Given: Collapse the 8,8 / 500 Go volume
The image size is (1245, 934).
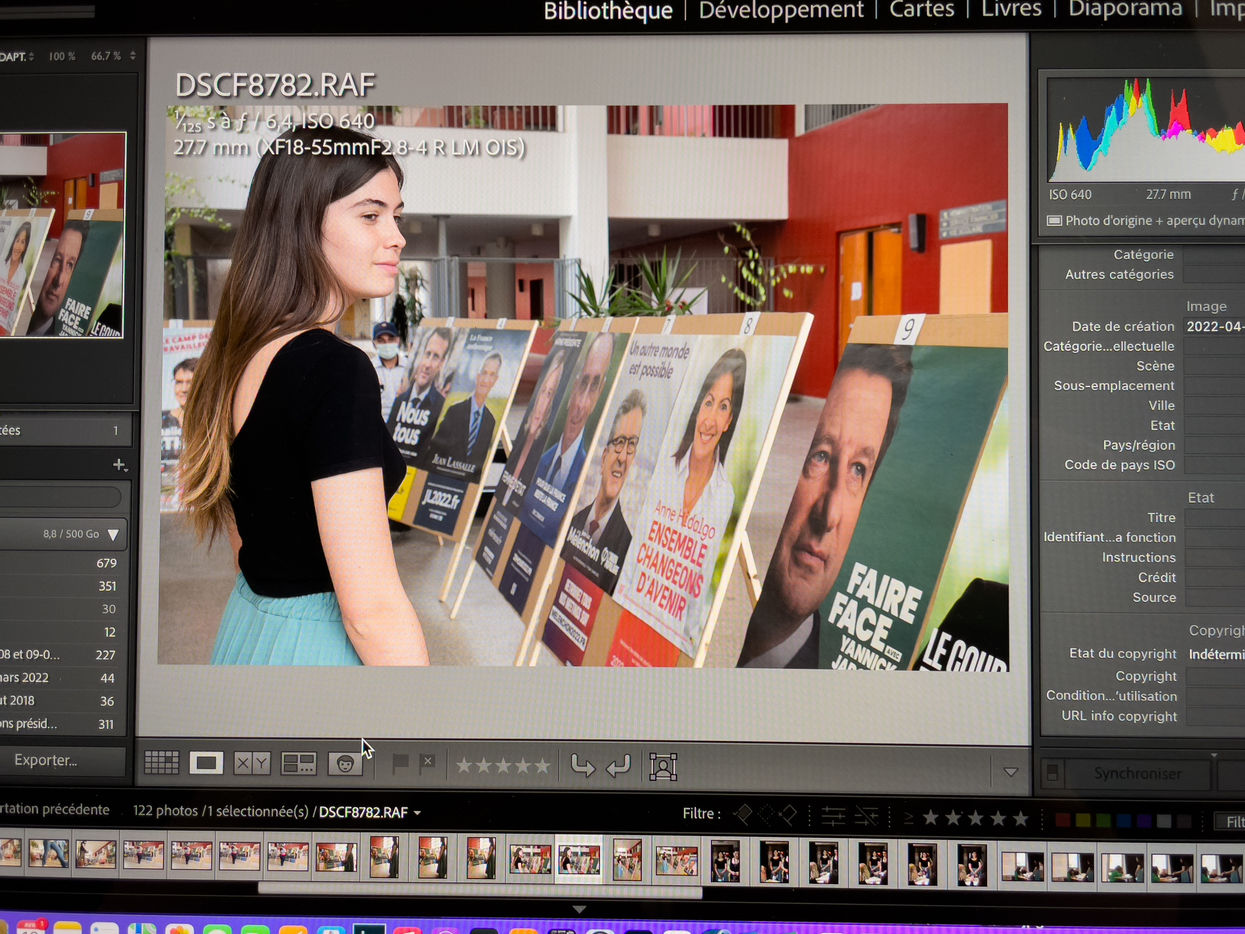Looking at the screenshot, I should click(x=113, y=535).
